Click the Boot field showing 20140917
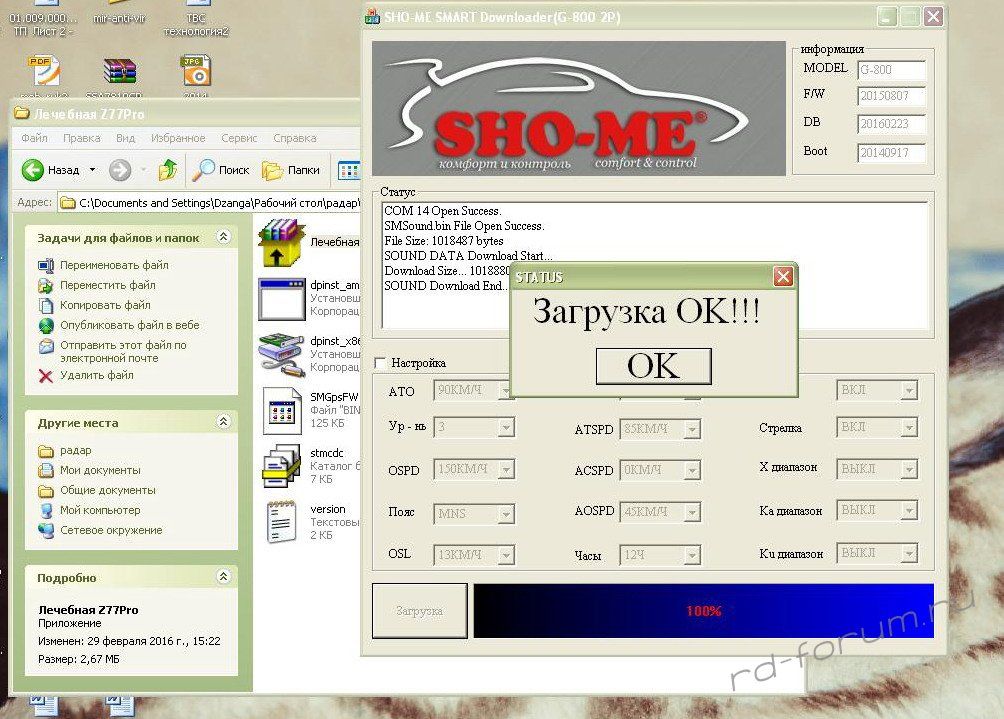The width and height of the screenshot is (1004, 719). [x=891, y=153]
